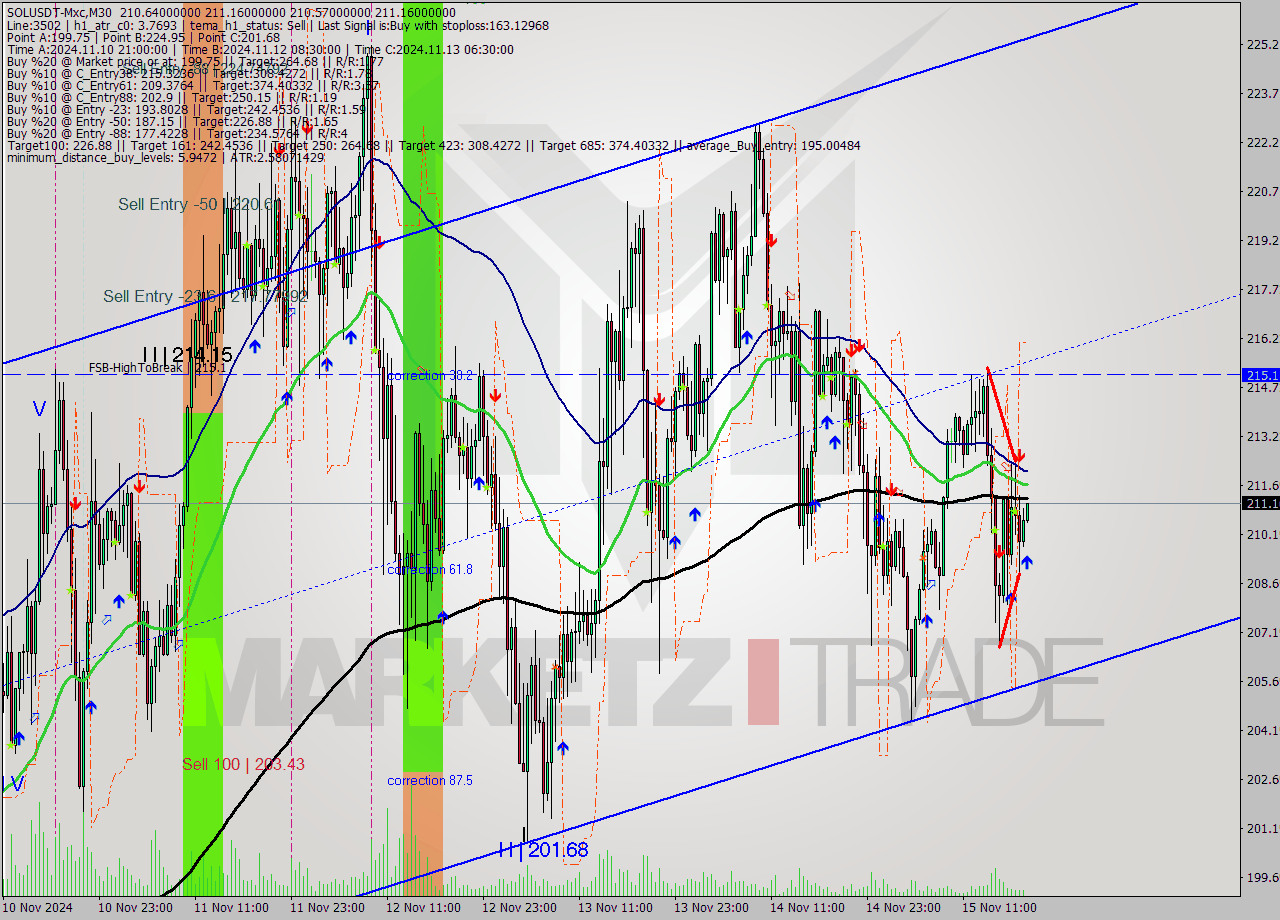The width and height of the screenshot is (1280, 920).
Task: Click the 'Sell Entry -50 | 220.6' label
Action: click(199, 204)
